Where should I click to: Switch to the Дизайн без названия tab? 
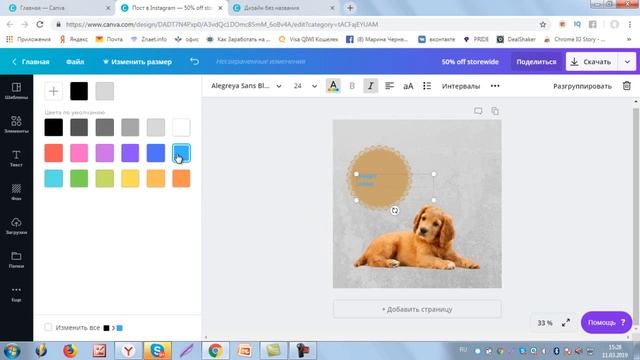(x=283, y=8)
